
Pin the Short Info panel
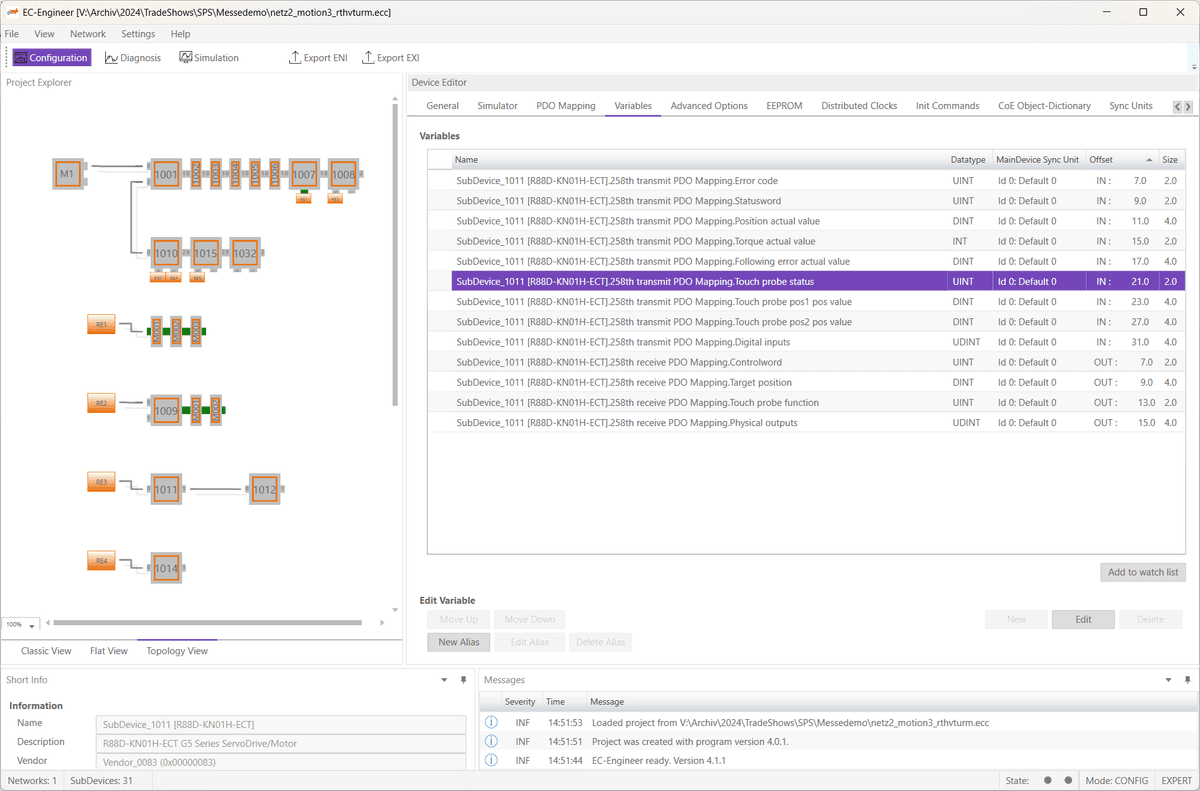(463, 680)
